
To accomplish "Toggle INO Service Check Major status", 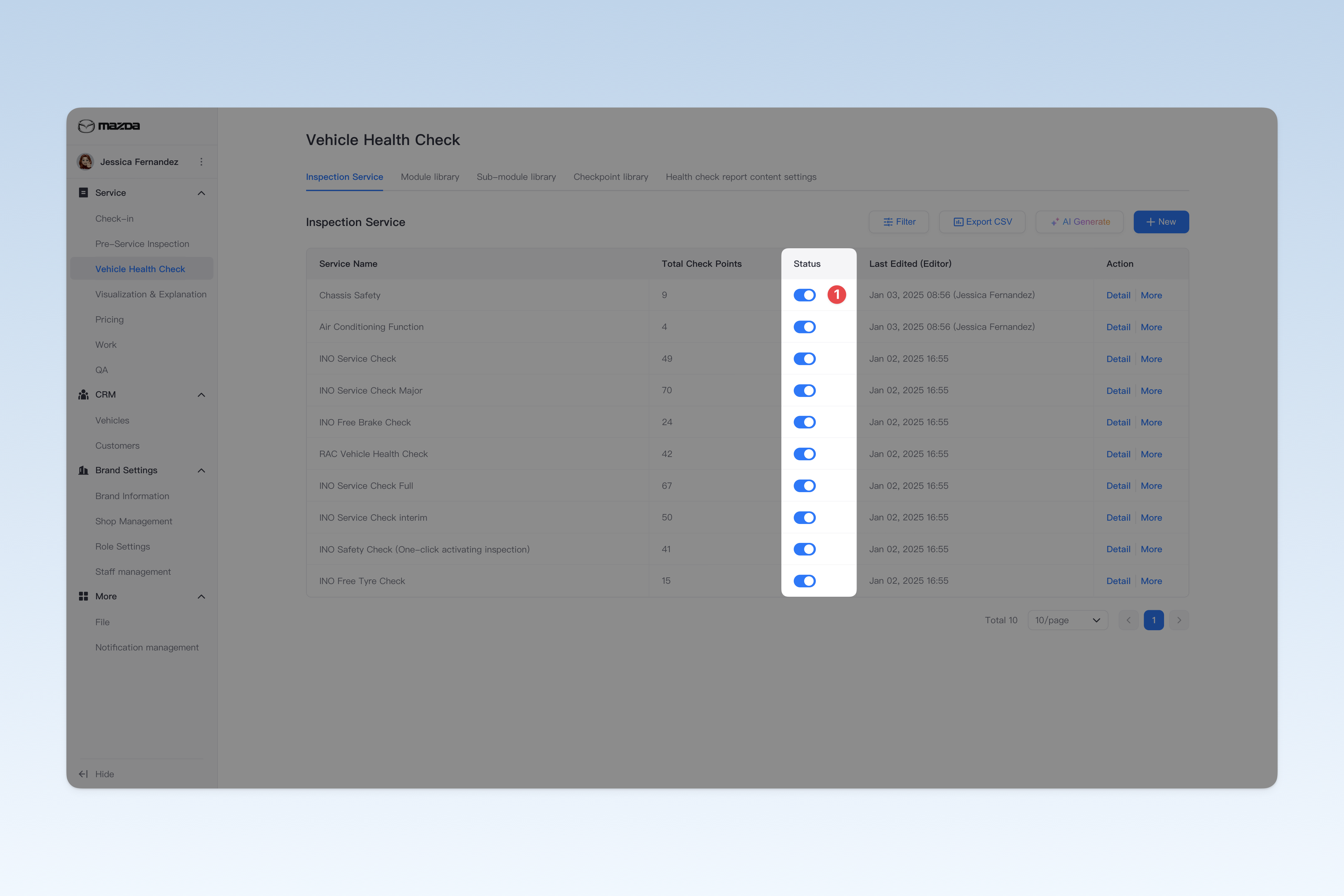I will pos(804,390).
